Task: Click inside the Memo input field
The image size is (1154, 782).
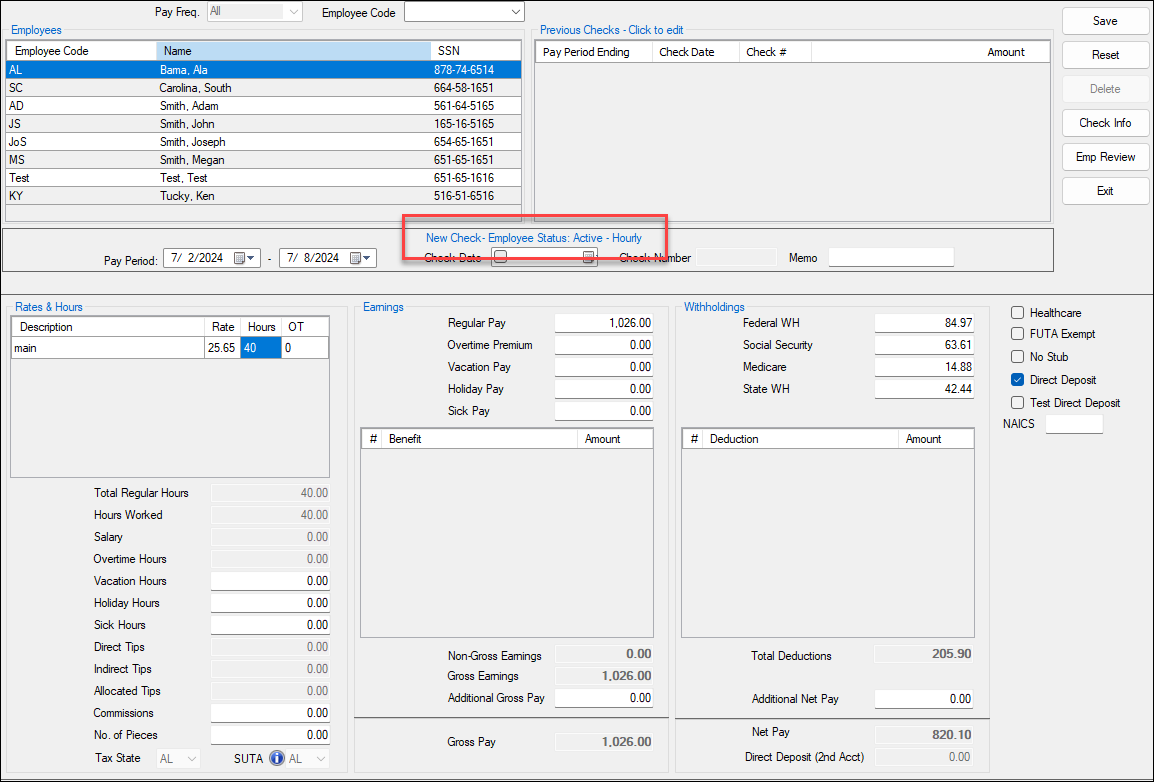Action: click(890, 257)
